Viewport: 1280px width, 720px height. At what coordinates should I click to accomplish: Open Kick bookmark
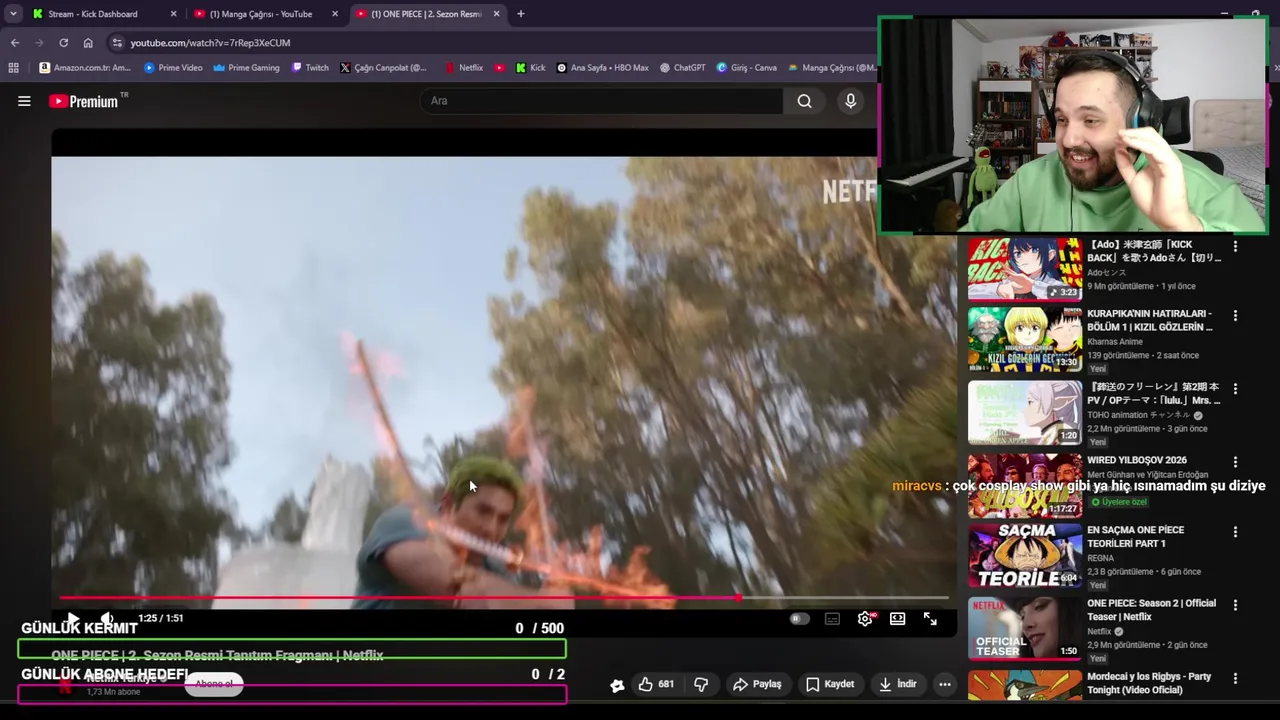[530, 68]
